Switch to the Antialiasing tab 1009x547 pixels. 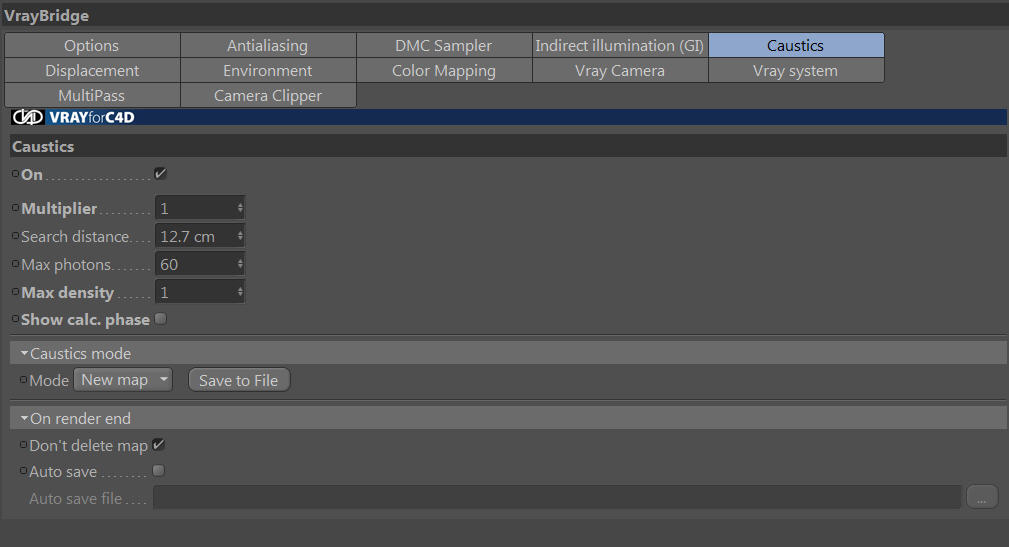tap(268, 46)
